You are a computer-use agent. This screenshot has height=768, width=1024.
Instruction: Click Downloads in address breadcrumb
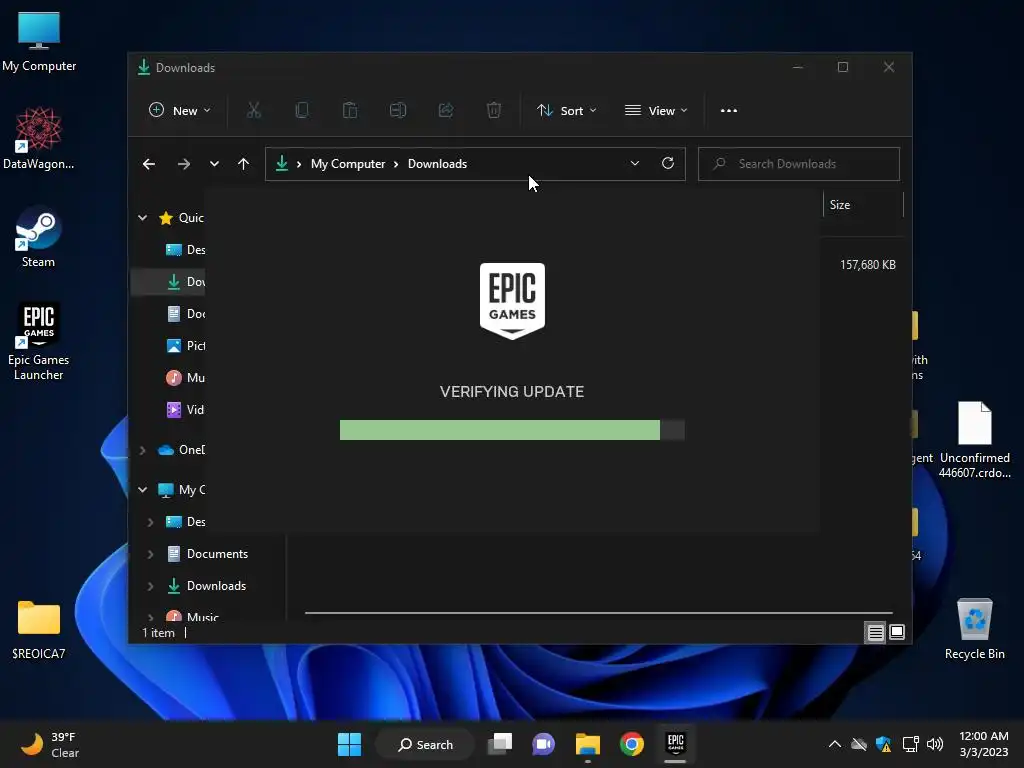[437, 164]
